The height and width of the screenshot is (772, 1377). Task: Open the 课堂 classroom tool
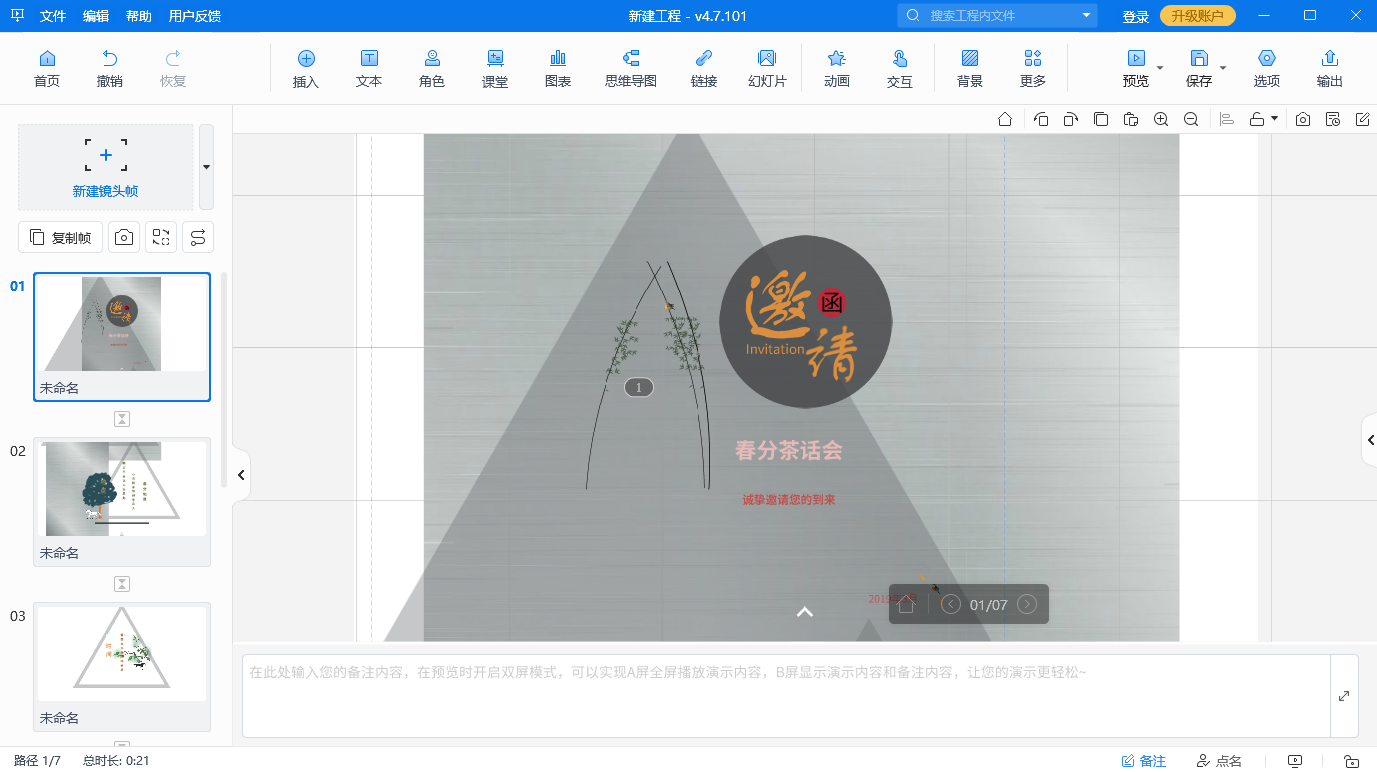coord(495,68)
